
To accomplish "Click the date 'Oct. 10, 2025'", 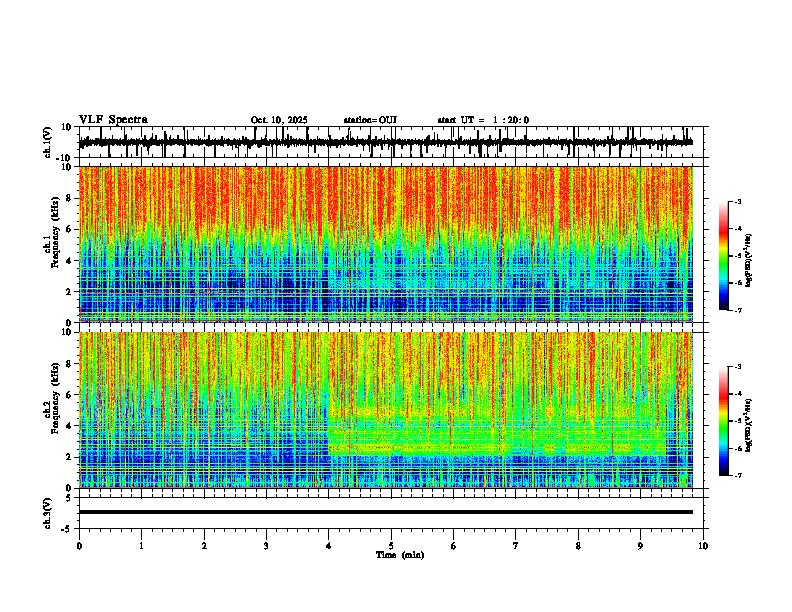I will [279, 120].
